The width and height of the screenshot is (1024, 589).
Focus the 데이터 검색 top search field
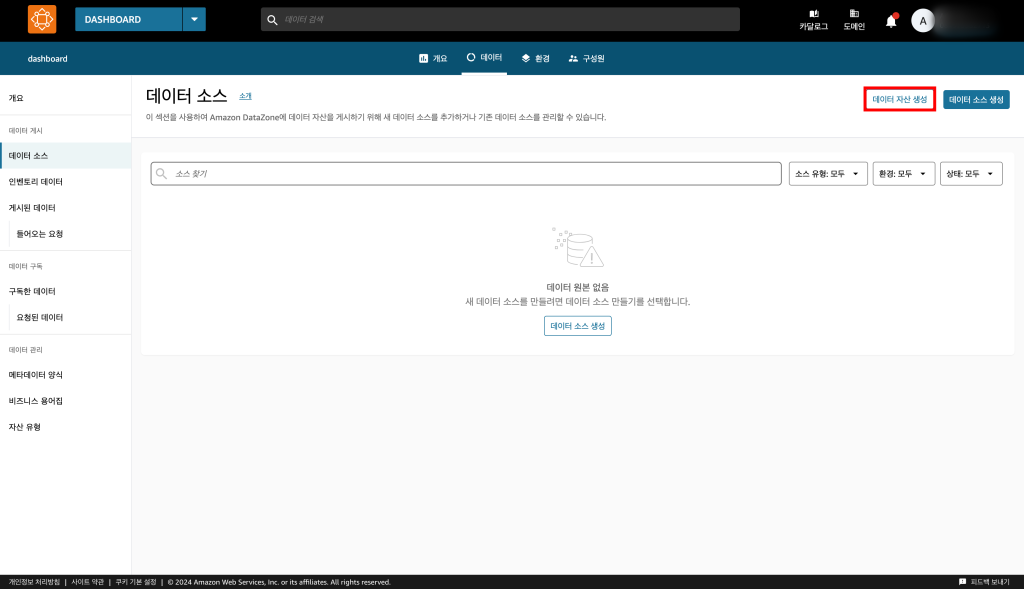(500, 20)
